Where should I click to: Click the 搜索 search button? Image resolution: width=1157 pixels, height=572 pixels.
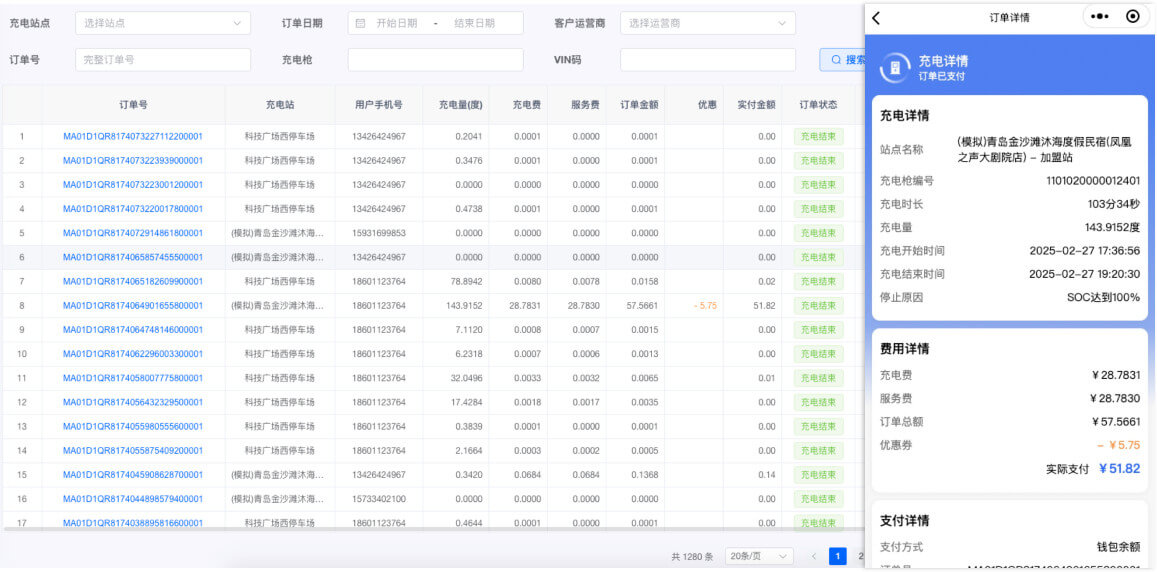843,60
